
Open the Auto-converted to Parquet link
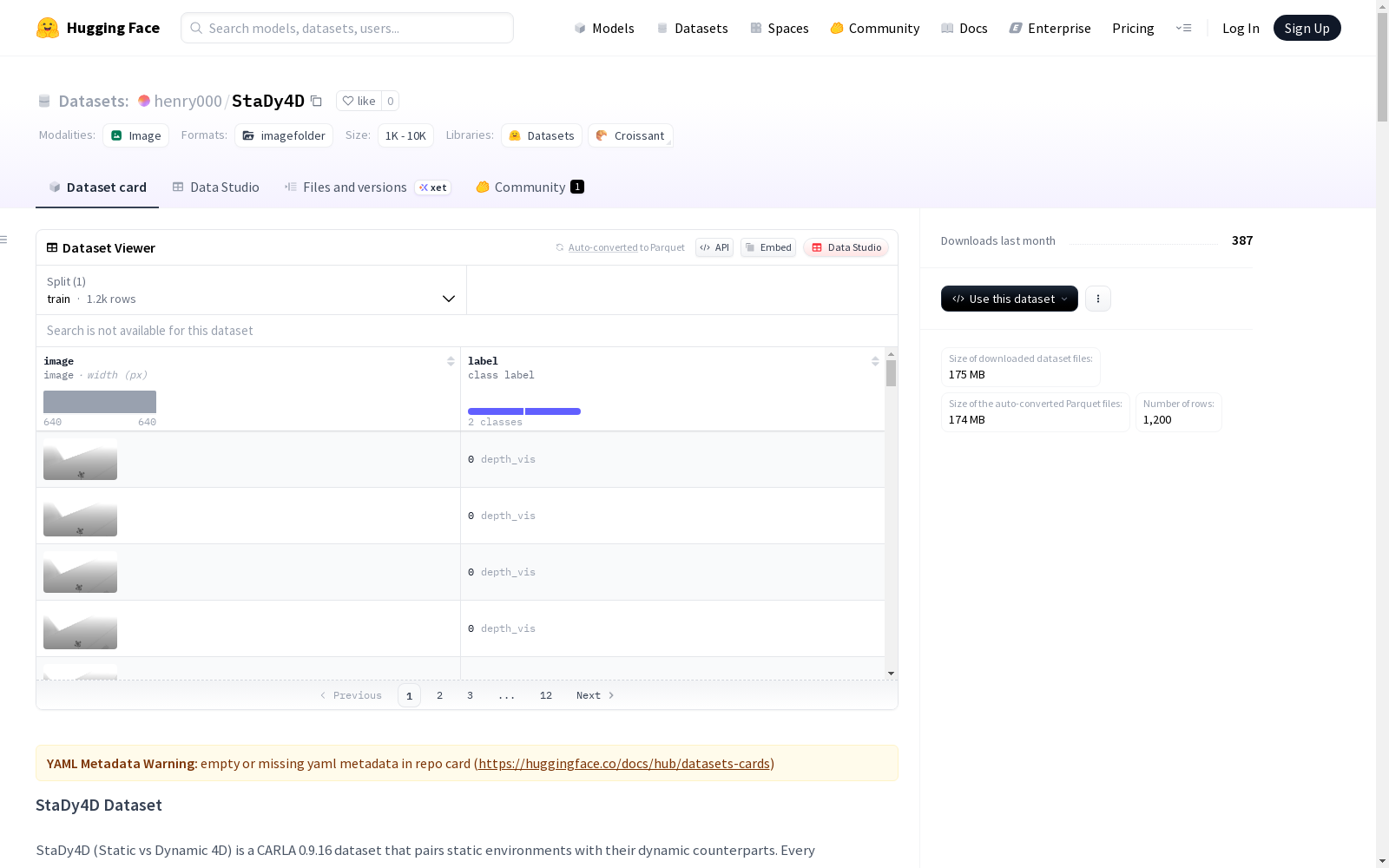621,247
